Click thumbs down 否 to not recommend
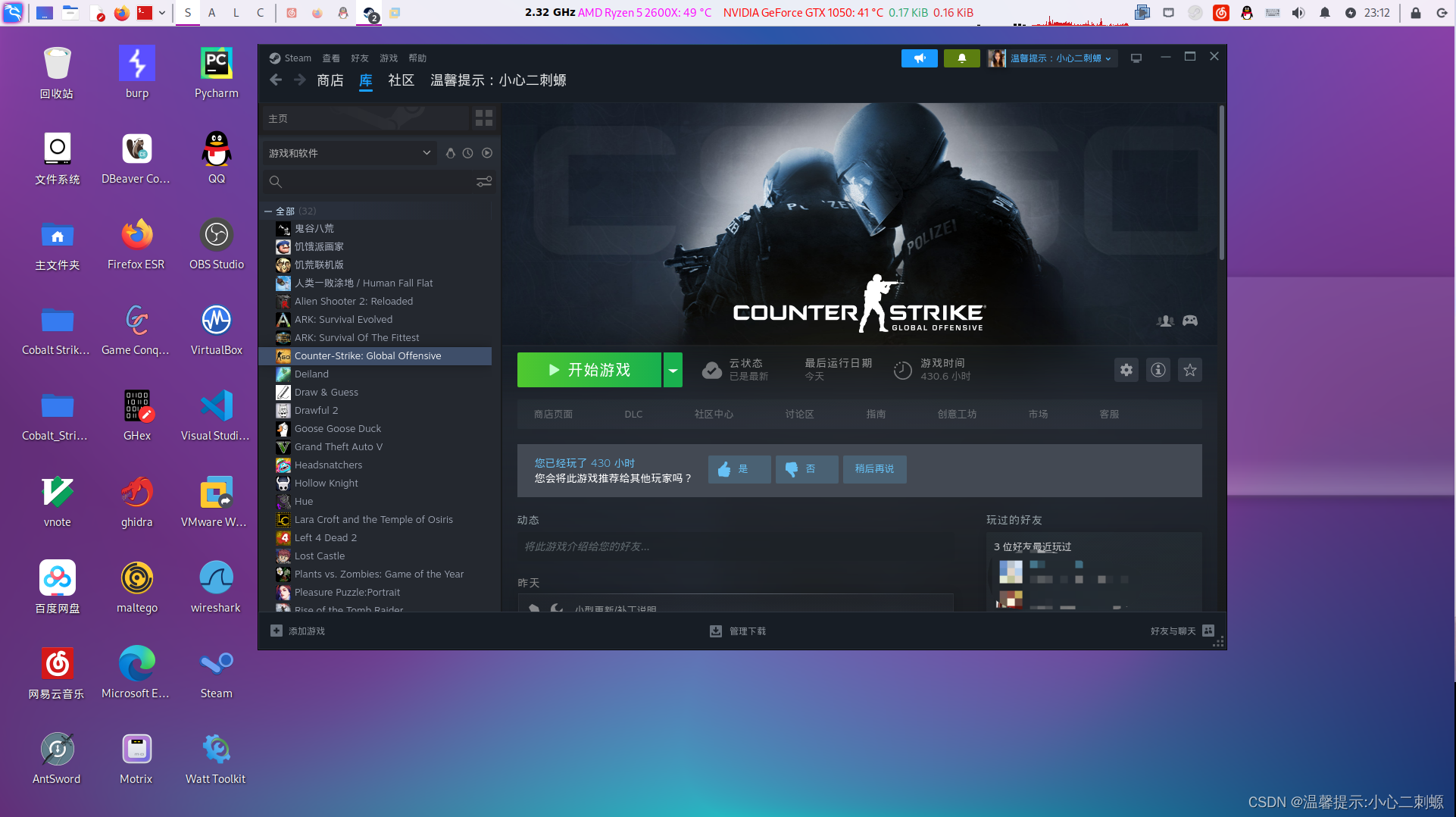The width and height of the screenshot is (1456, 817). coord(806,469)
